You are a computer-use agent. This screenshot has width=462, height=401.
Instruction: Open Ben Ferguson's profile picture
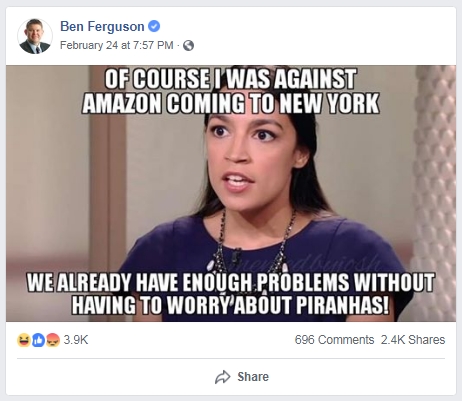pyautogui.click(x=35, y=36)
